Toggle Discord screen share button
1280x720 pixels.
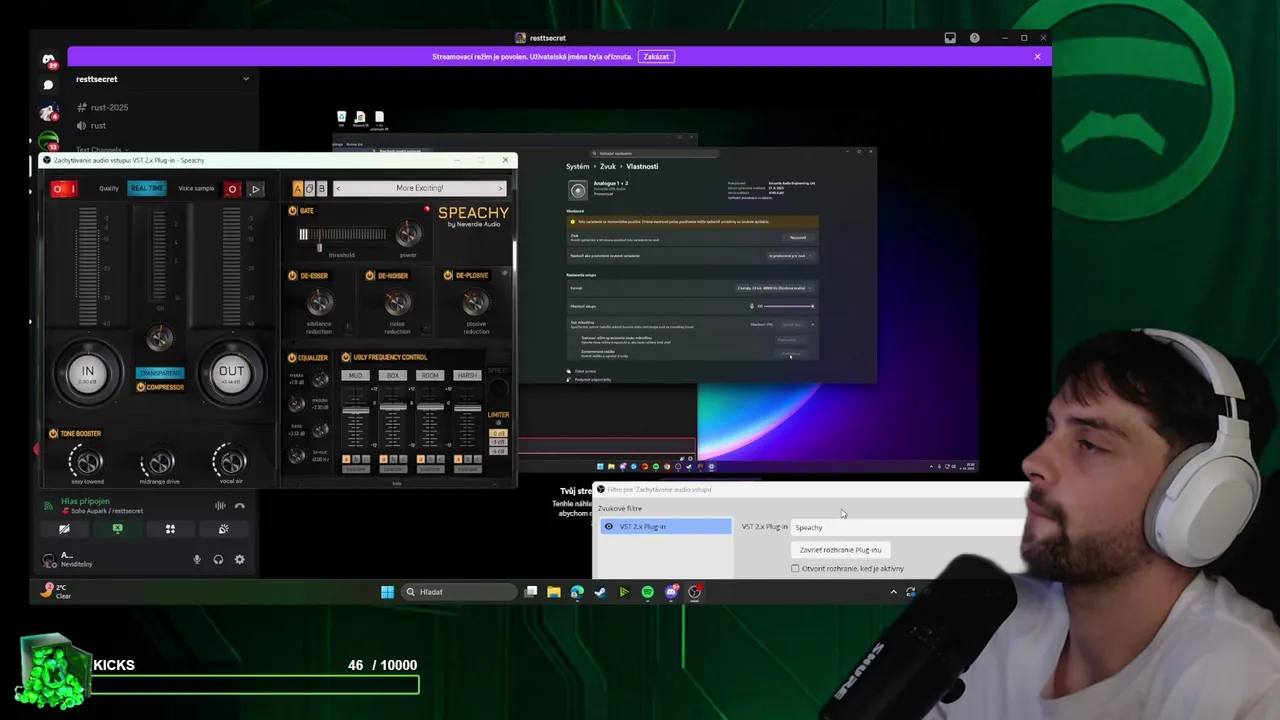(117, 529)
